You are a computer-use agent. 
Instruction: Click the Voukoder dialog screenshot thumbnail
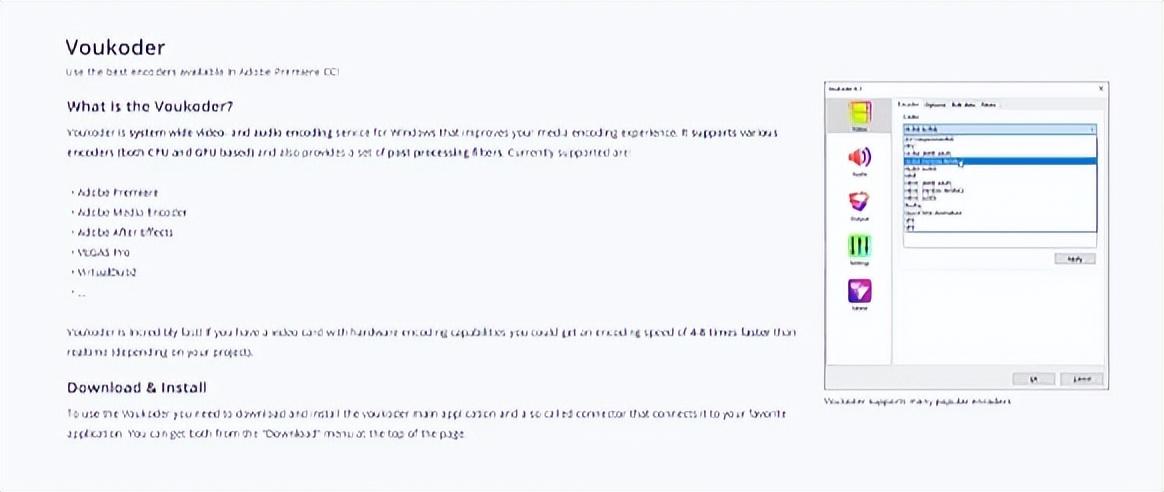coord(966,235)
